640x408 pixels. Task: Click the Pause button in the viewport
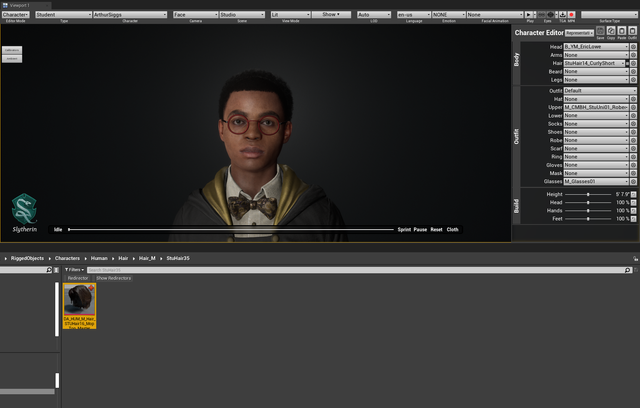click(420, 230)
